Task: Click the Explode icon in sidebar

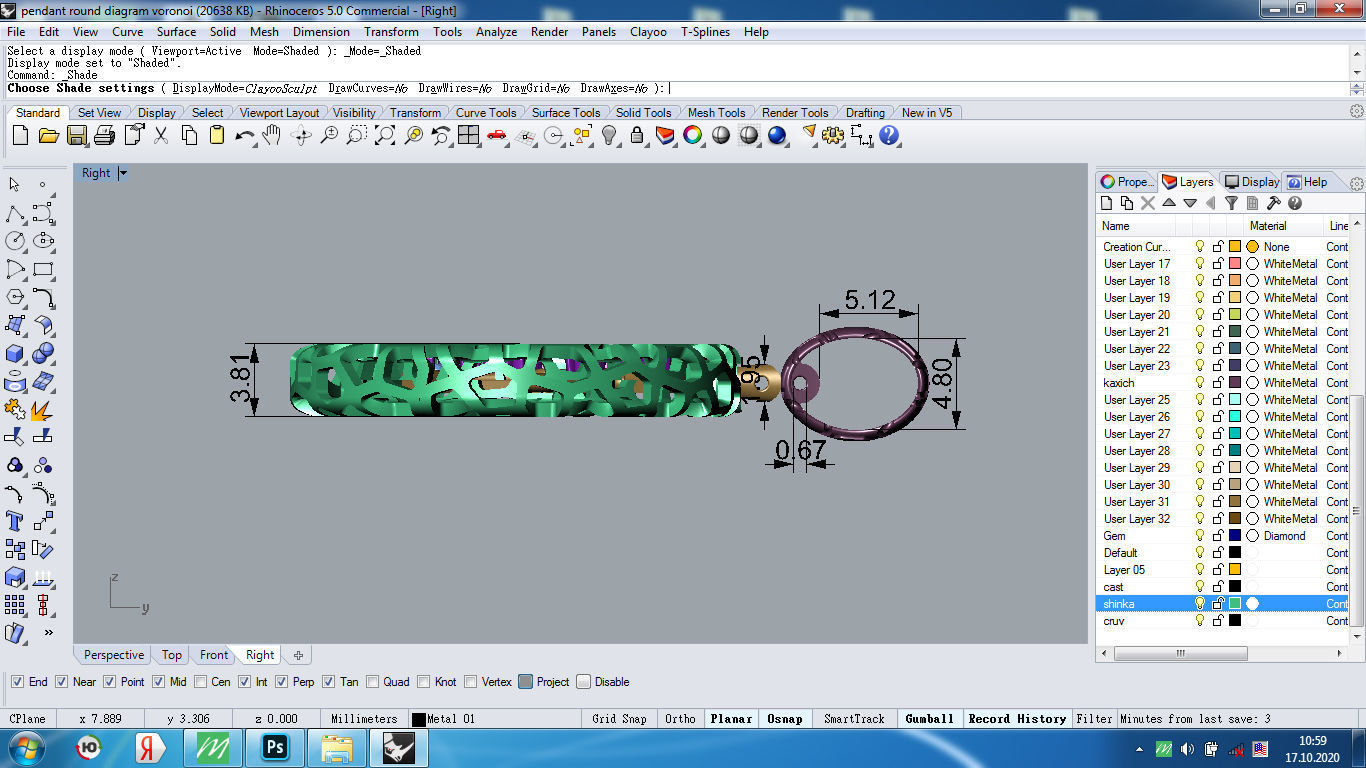Action: tap(43, 409)
